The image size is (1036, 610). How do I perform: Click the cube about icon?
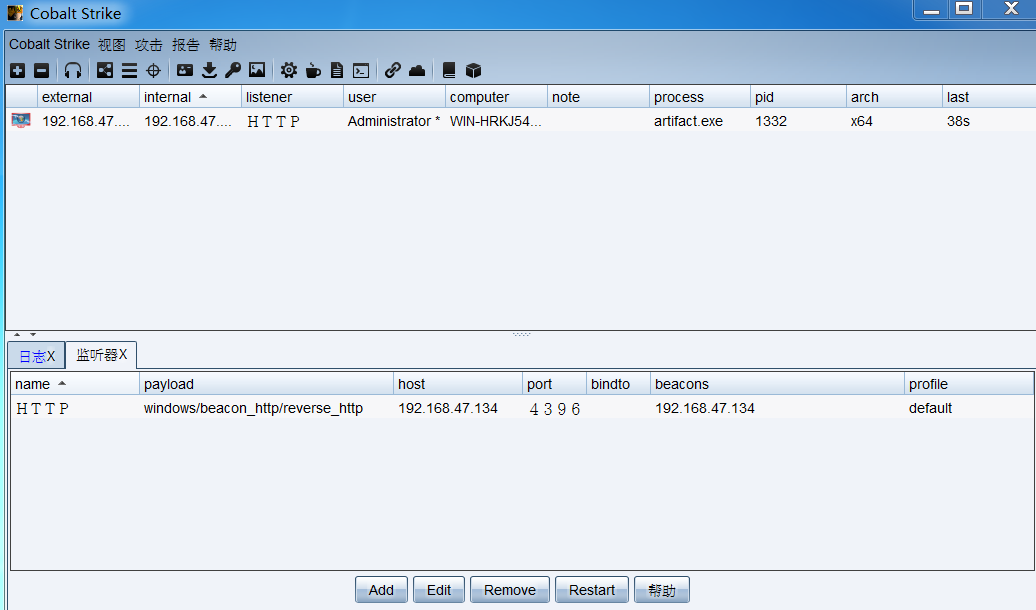pyautogui.click(x=473, y=70)
